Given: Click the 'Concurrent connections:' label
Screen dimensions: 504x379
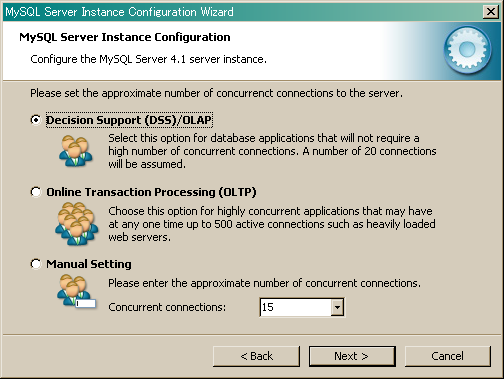Looking at the screenshot, I should pyautogui.click(x=167, y=307).
